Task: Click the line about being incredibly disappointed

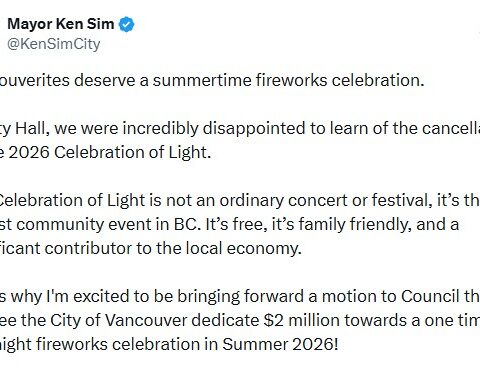Action: (240, 128)
